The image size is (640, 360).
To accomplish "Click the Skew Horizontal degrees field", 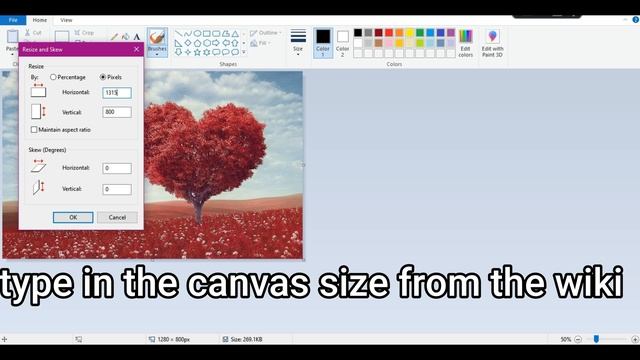I will 117,168.
